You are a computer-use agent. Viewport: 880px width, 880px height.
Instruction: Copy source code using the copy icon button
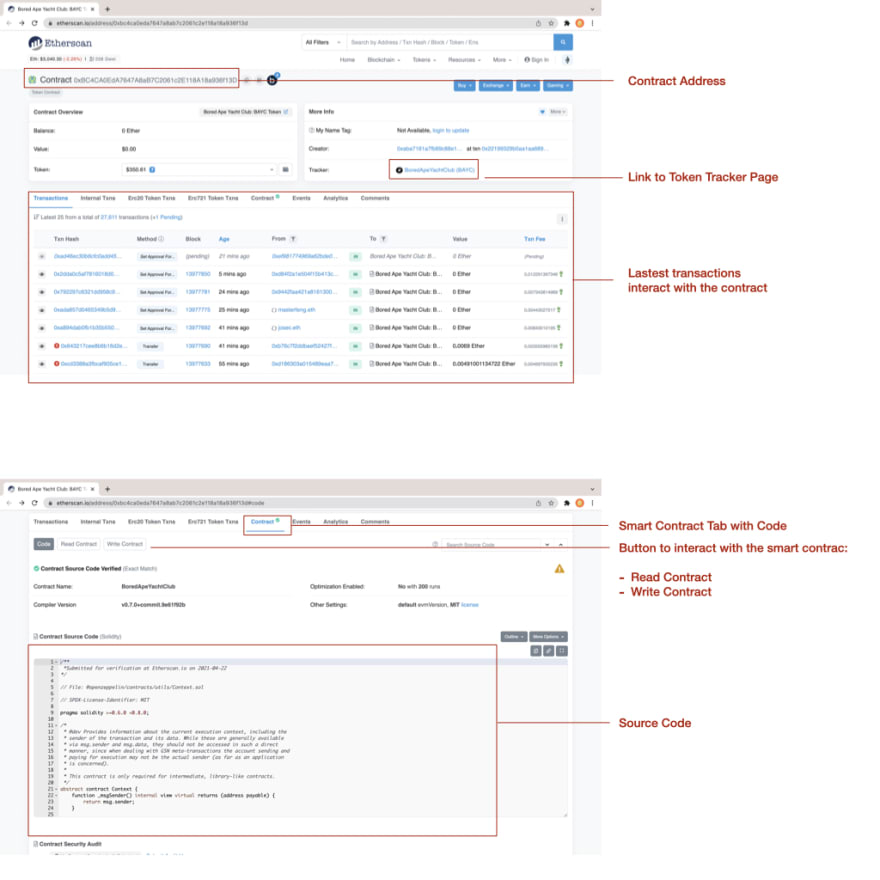536,650
